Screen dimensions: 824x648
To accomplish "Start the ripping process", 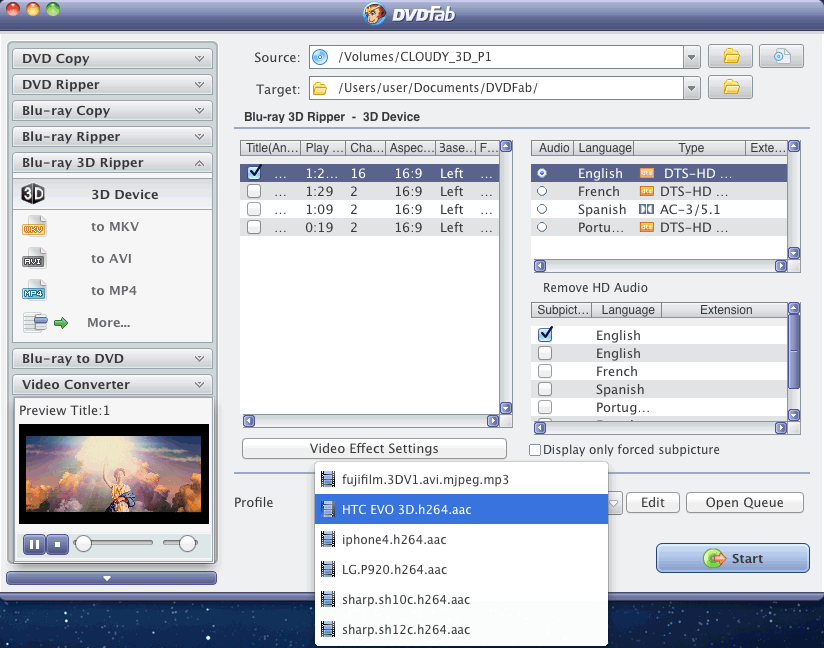I will (733, 558).
